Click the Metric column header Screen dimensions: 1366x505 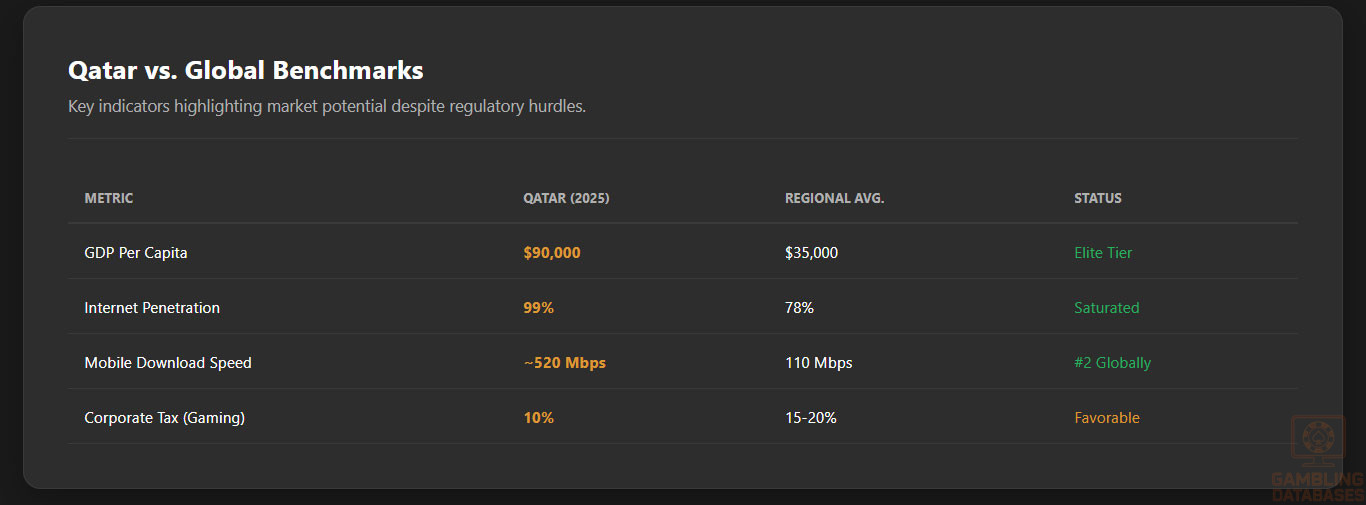(109, 198)
